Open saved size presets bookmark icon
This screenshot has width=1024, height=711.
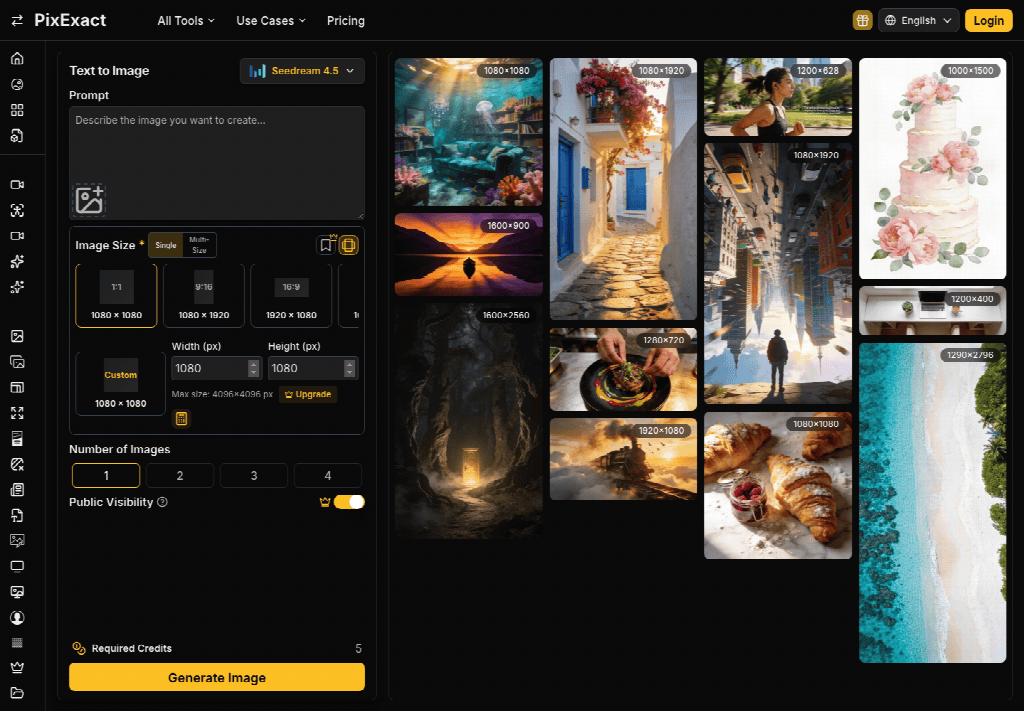[x=326, y=245]
